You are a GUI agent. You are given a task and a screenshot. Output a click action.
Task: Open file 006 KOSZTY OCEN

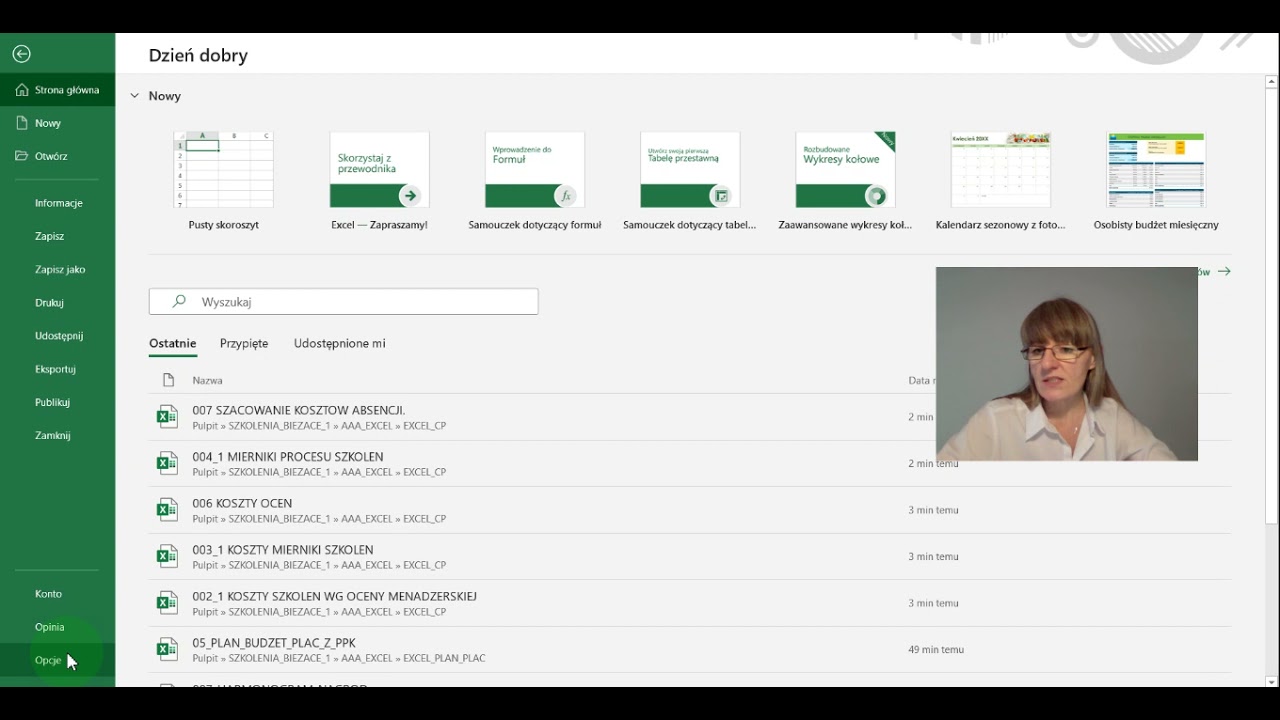pyautogui.click(x=242, y=503)
